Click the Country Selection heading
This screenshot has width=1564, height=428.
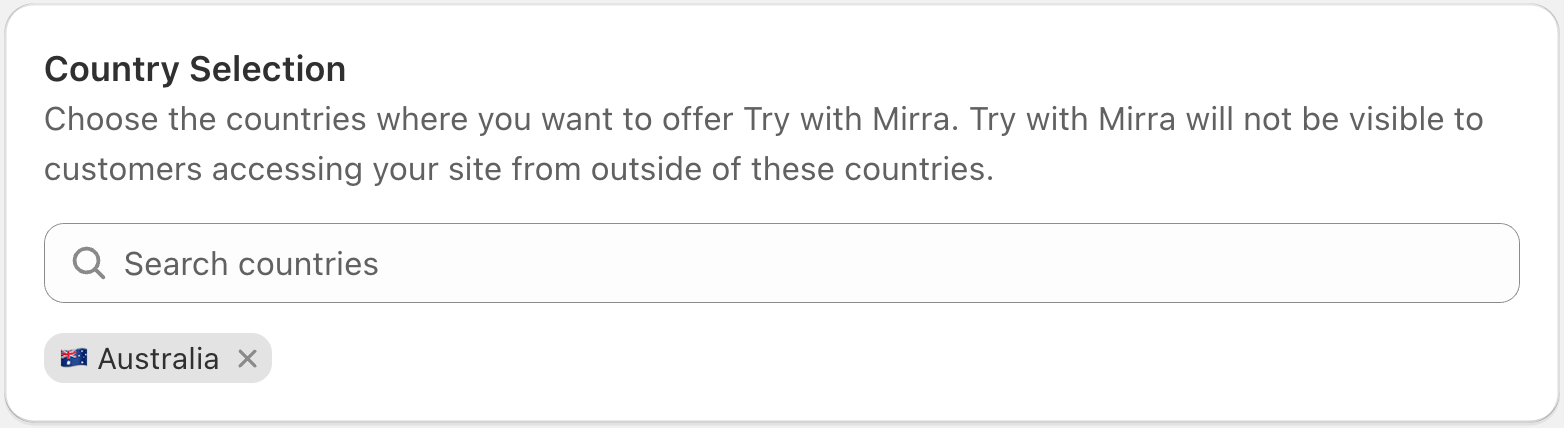tap(195, 70)
